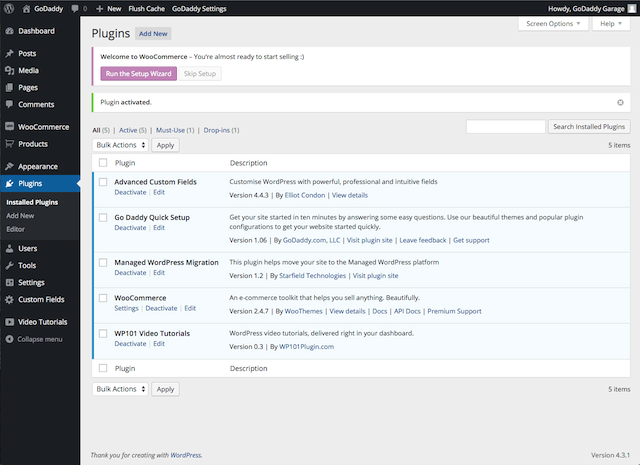Click the Add New button beside Plugins heading
Screen dimensions: 640x465
[x=153, y=34]
